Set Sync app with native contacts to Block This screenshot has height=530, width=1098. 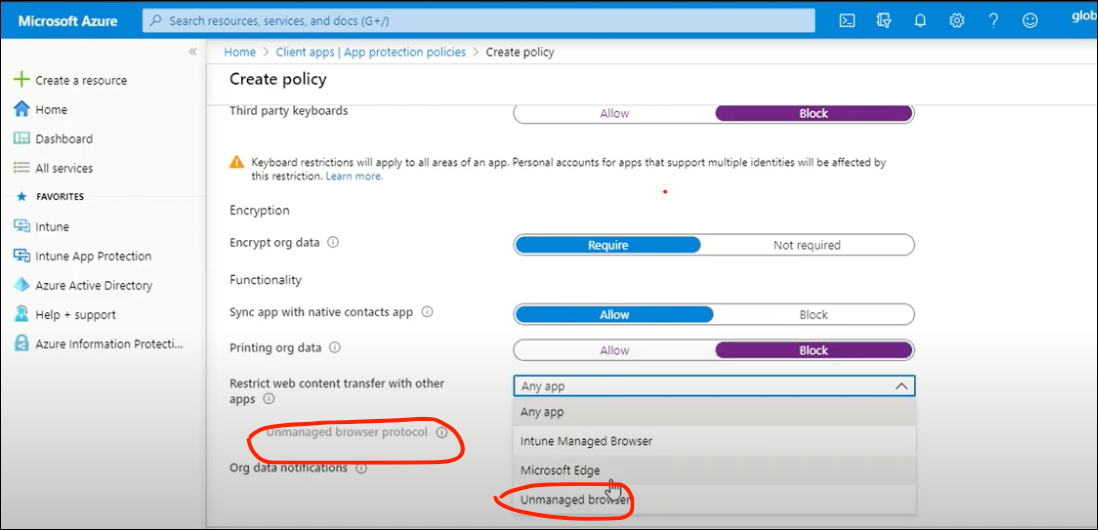(x=814, y=315)
